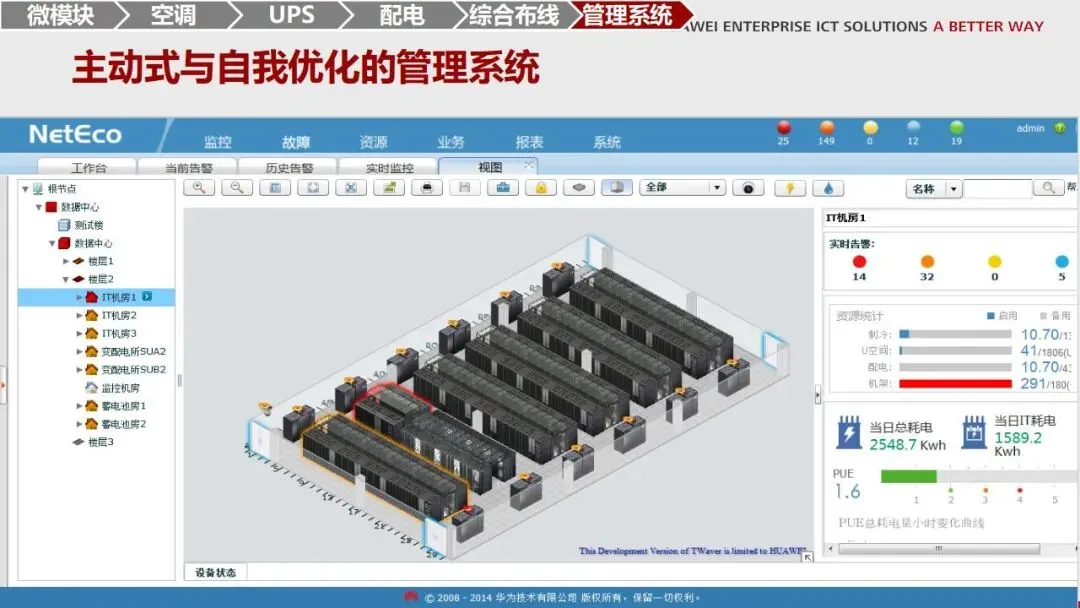Screen dimensions: 1080x608
Task: Select the 监控机房 tree item
Action: (x=120, y=388)
